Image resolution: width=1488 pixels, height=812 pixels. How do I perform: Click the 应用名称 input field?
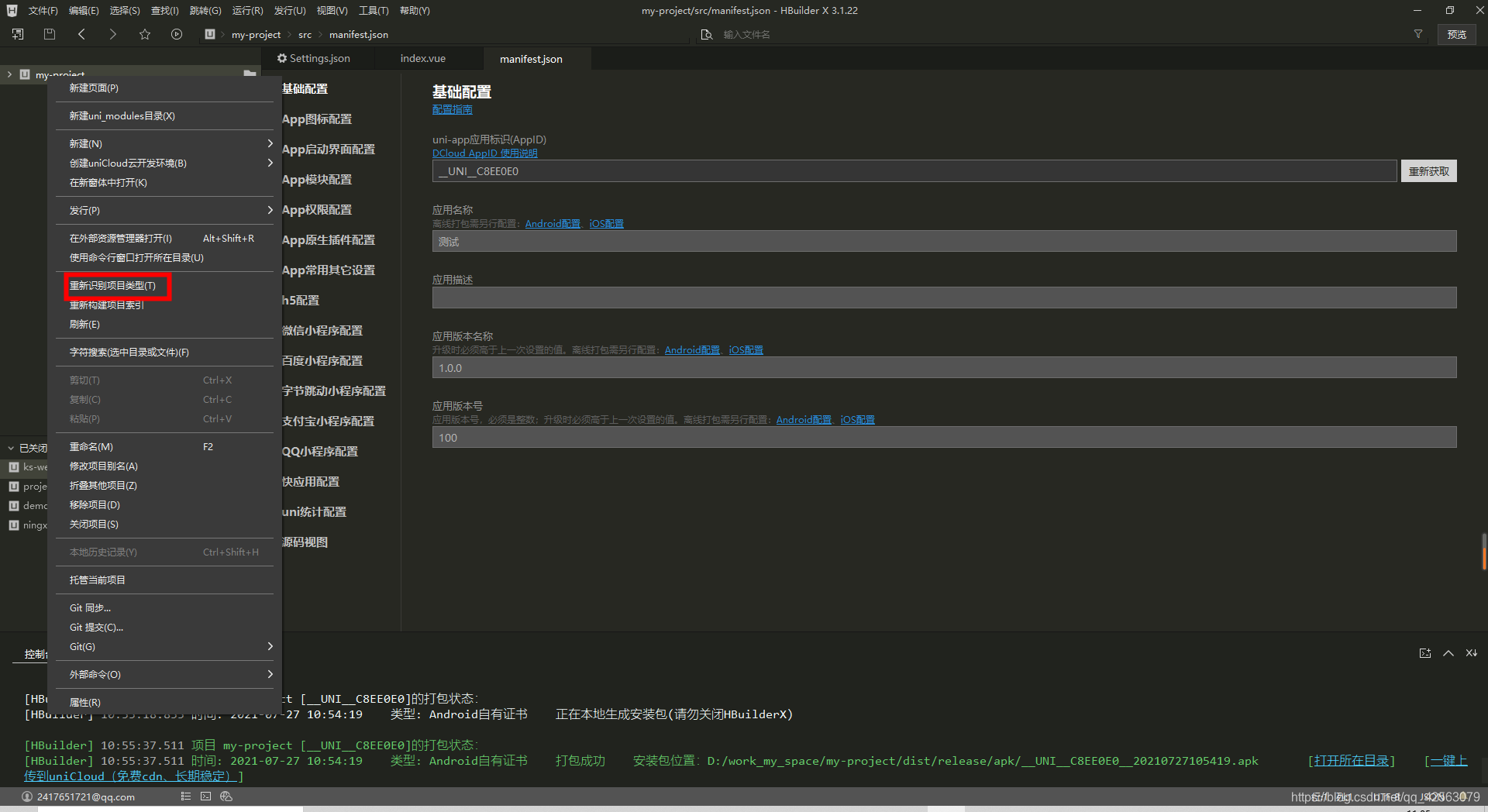(944, 242)
